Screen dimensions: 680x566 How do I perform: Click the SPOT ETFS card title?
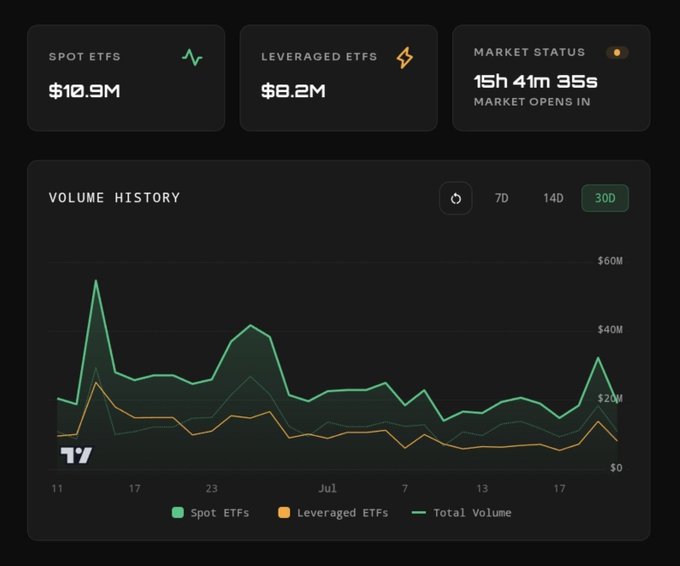(85, 57)
